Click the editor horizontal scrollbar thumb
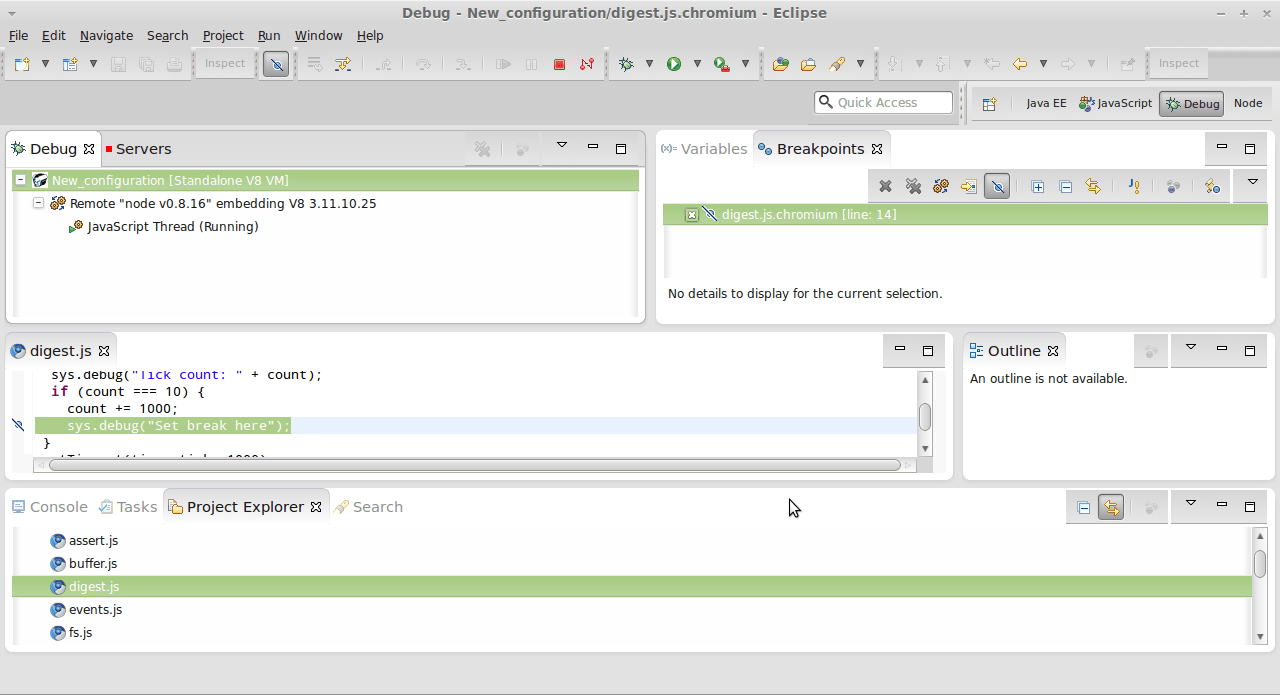The height and width of the screenshot is (695, 1280). point(475,465)
